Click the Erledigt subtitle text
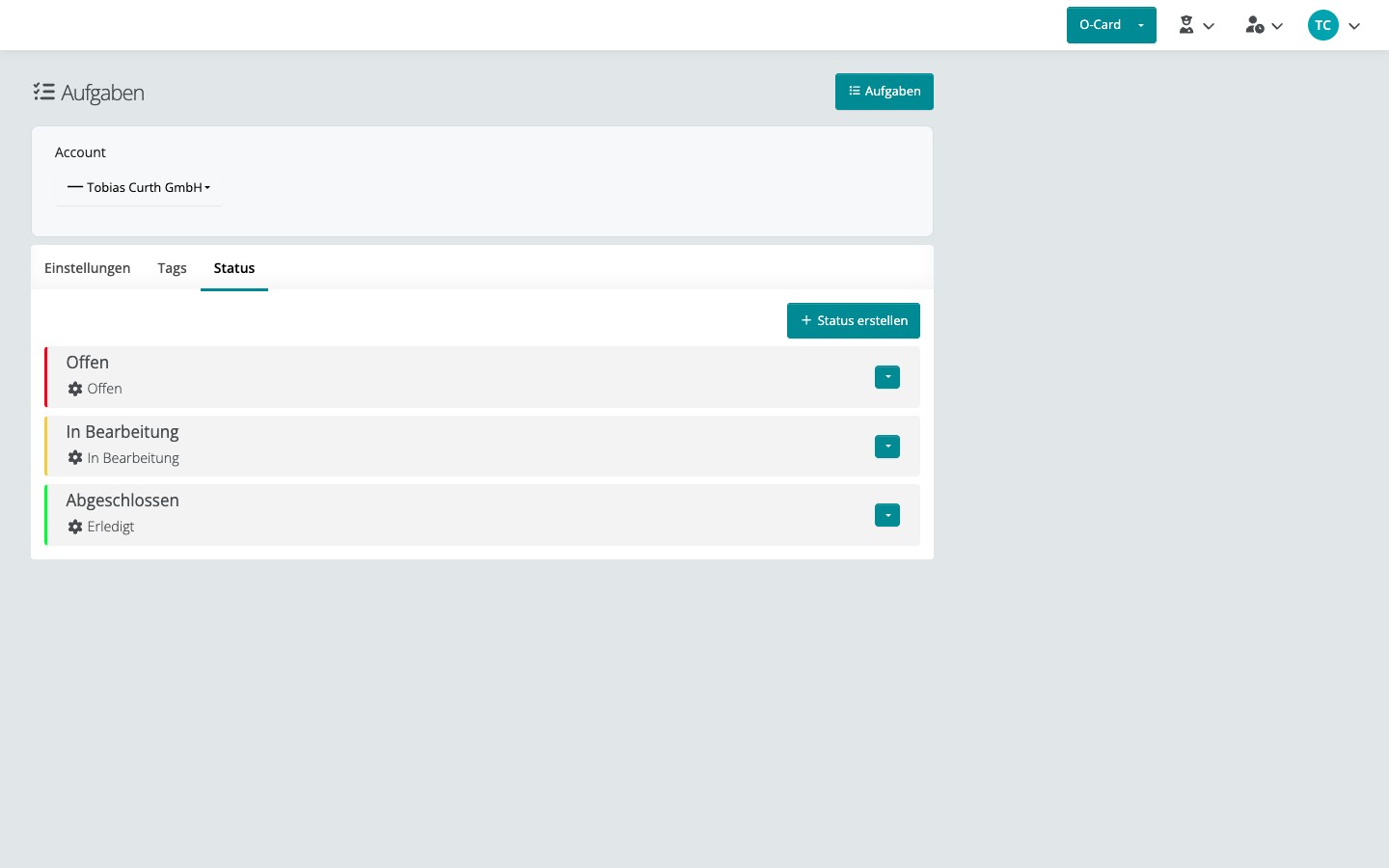Viewport: 1389px width, 868px height. [x=111, y=527]
